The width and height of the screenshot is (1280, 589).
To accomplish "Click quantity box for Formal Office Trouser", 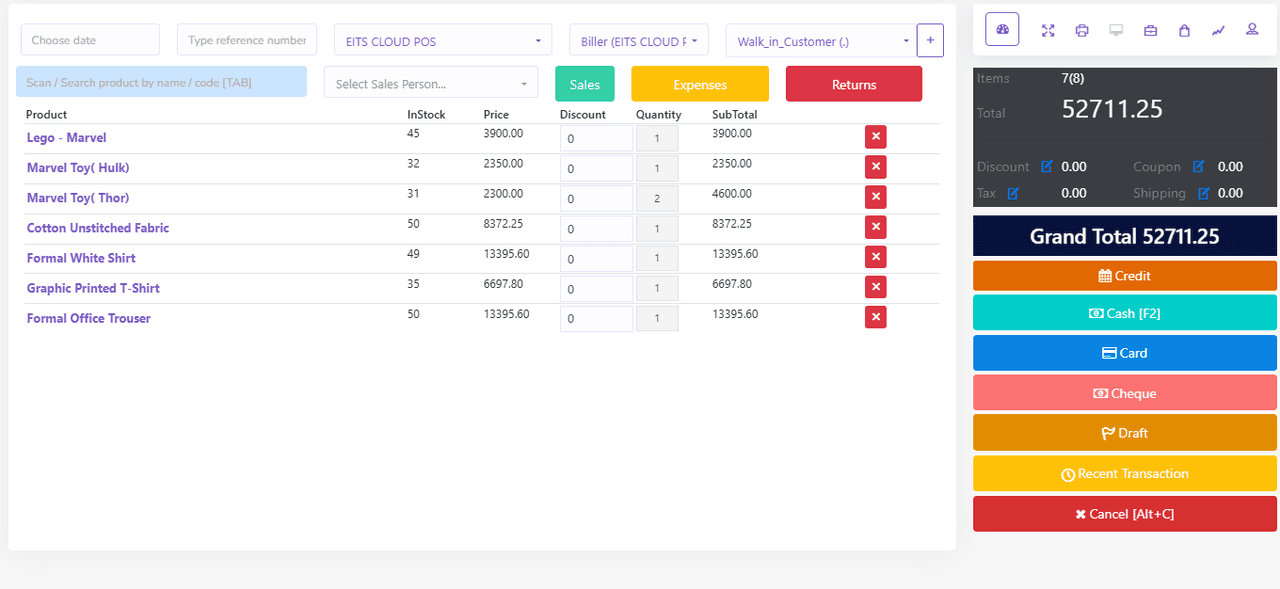I will tap(657, 318).
